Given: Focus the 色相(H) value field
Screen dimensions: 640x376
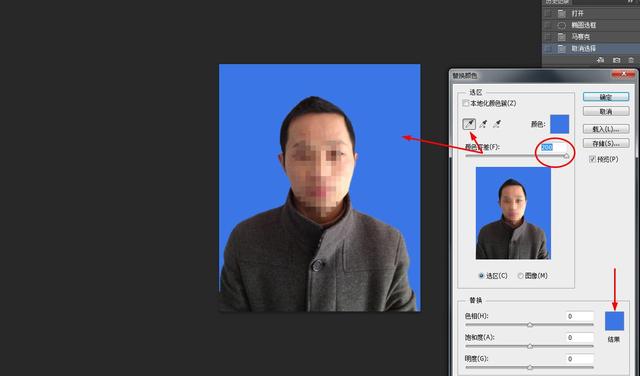Looking at the screenshot, I should click(x=580, y=316).
